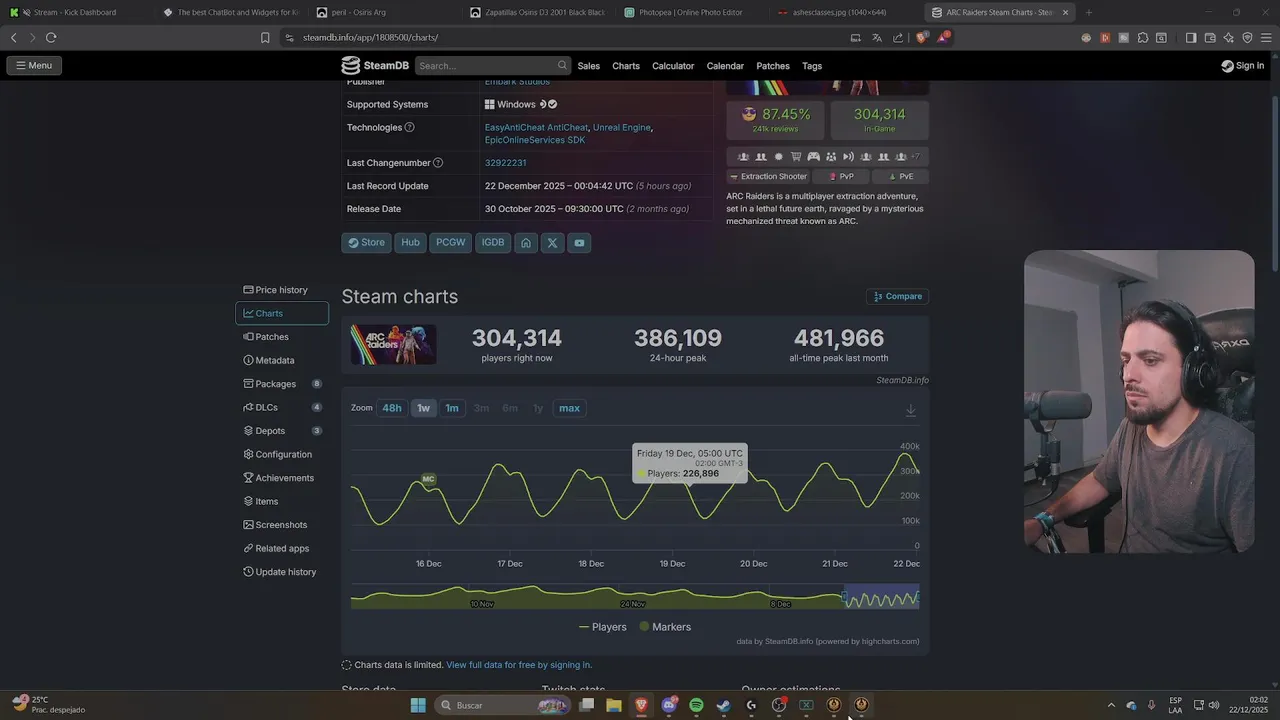Show hidden system tray icons chevron
1280x720 pixels.
click(1111, 705)
